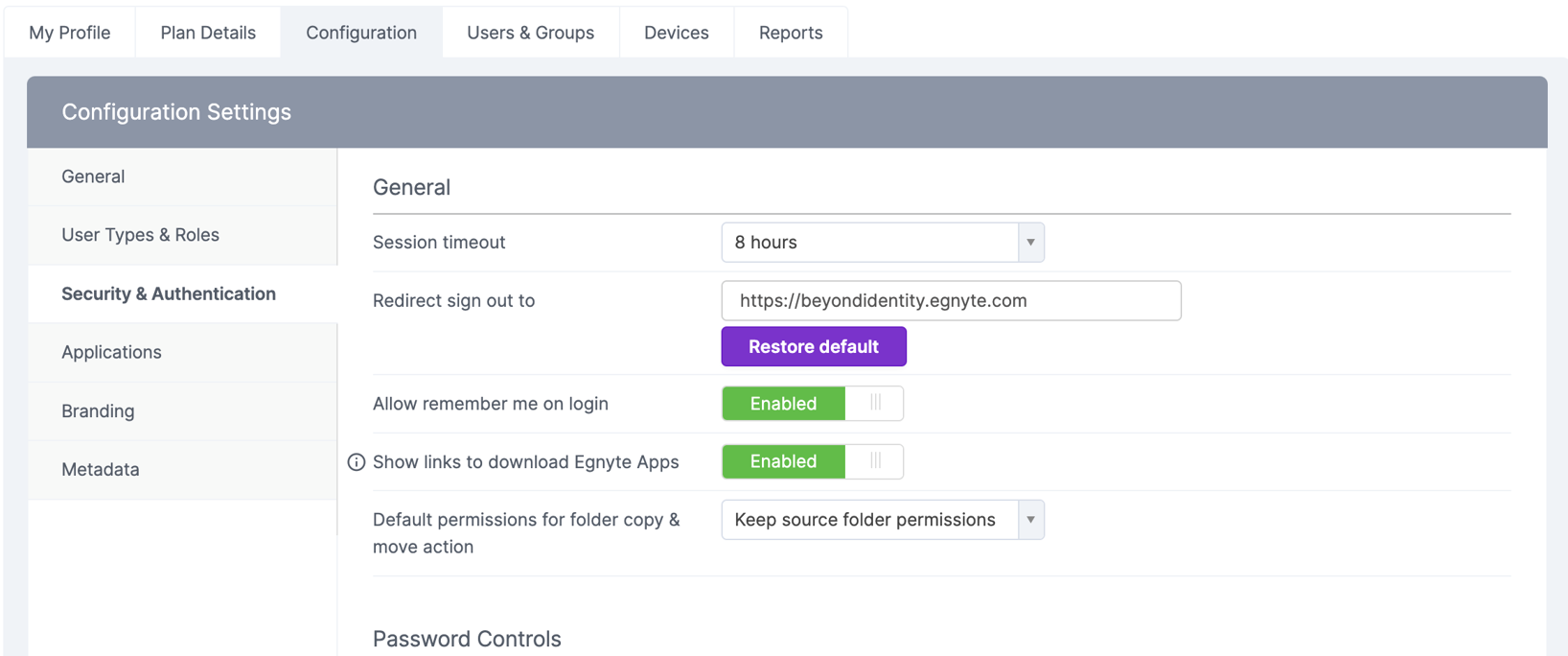Open default folder permissions dropdown
Screen dimensions: 1568x656
[869, 520]
